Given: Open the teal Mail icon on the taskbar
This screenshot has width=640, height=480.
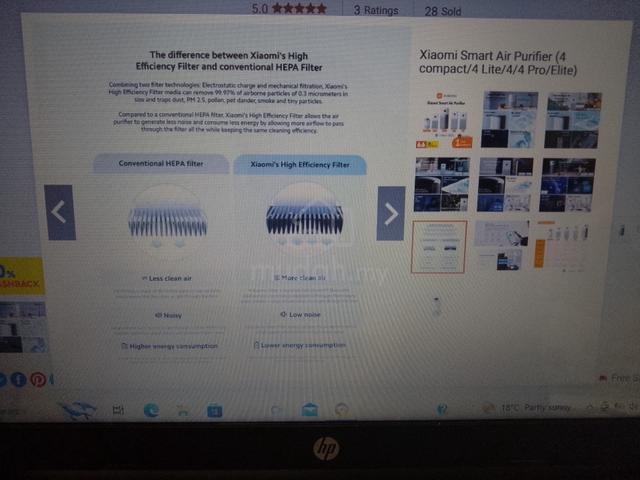Looking at the screenshot, I should click(x=310, y=409).
